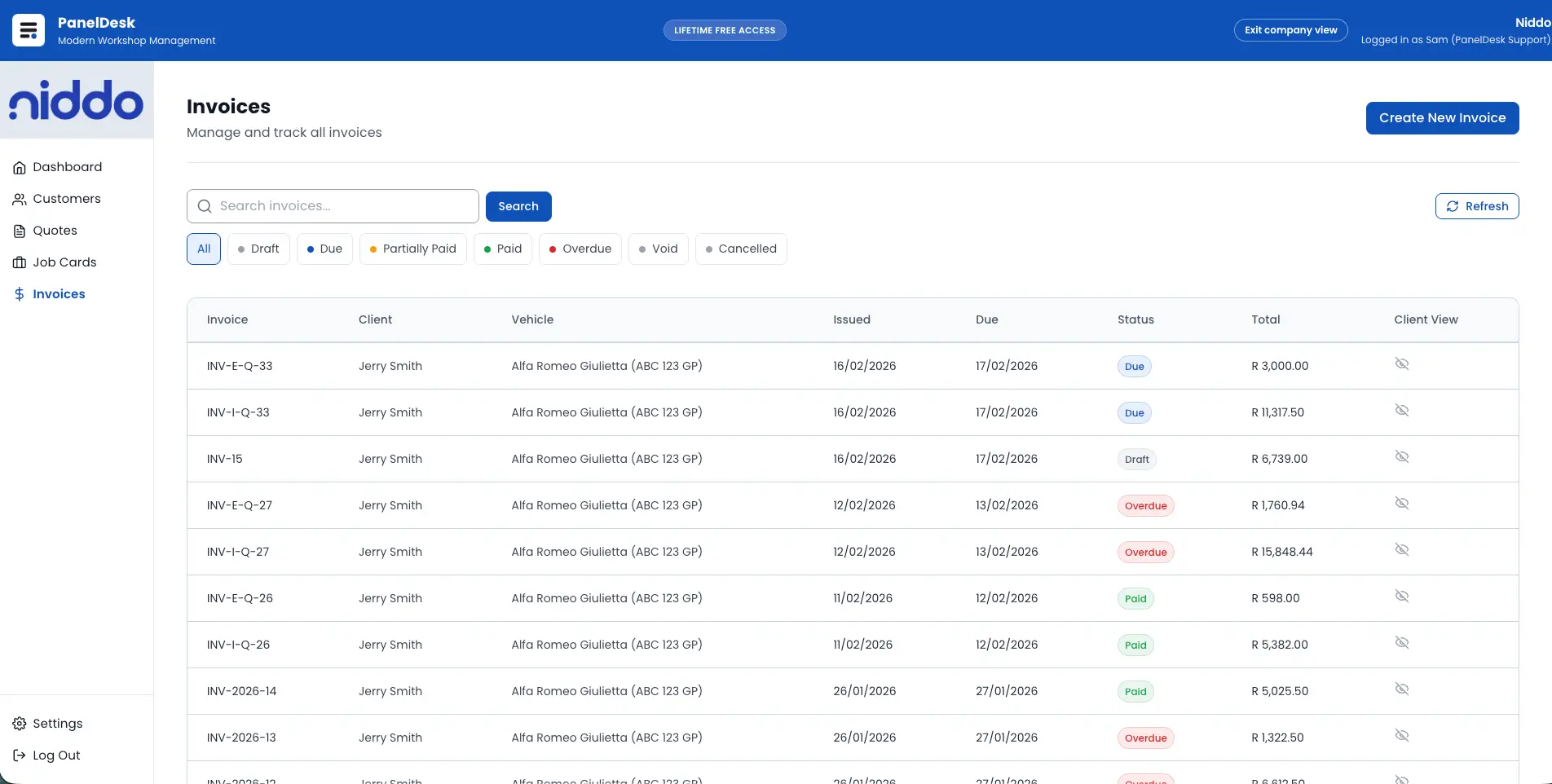Viewport: 1552px width, 784px height.
Task: Show only Partially Paid invoices
Action: pos(412,249)
